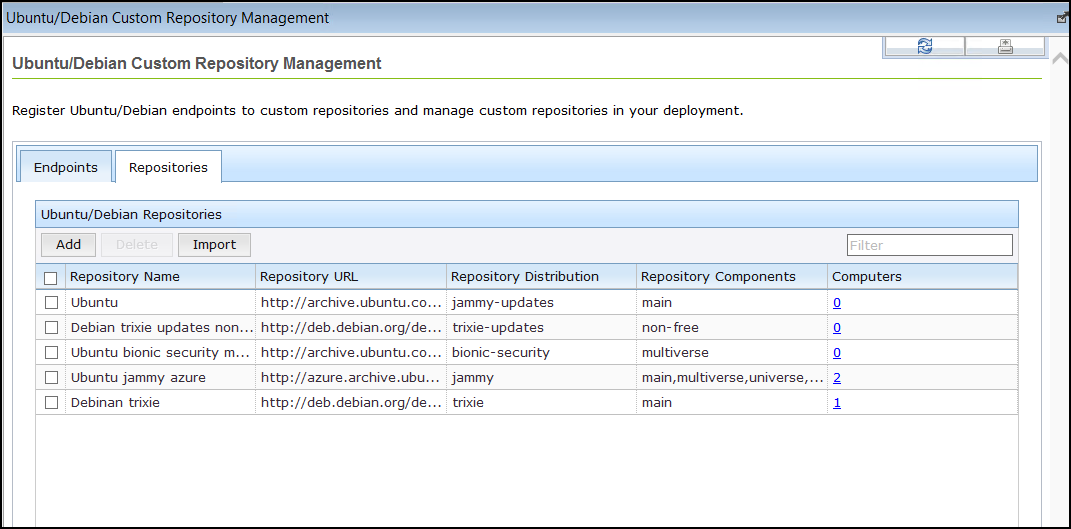This screenshot has height=529, width=1071.
Task: Click the pop-out window icon
Action: (x=1063, y=18)
